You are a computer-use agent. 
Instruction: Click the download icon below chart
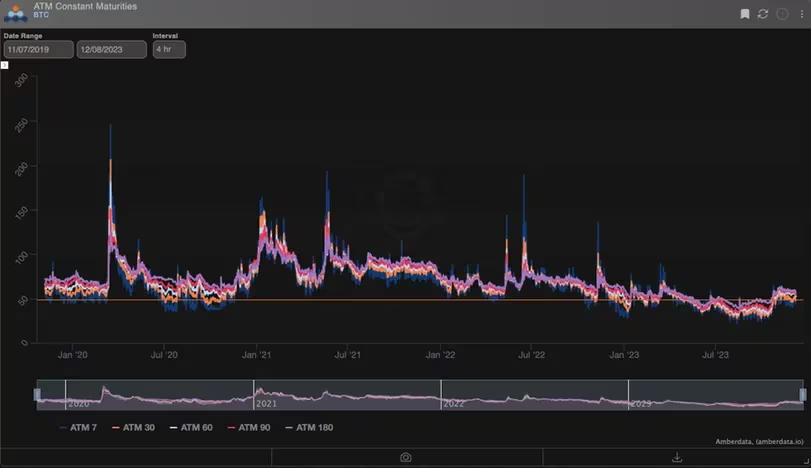tap(677, 457)
